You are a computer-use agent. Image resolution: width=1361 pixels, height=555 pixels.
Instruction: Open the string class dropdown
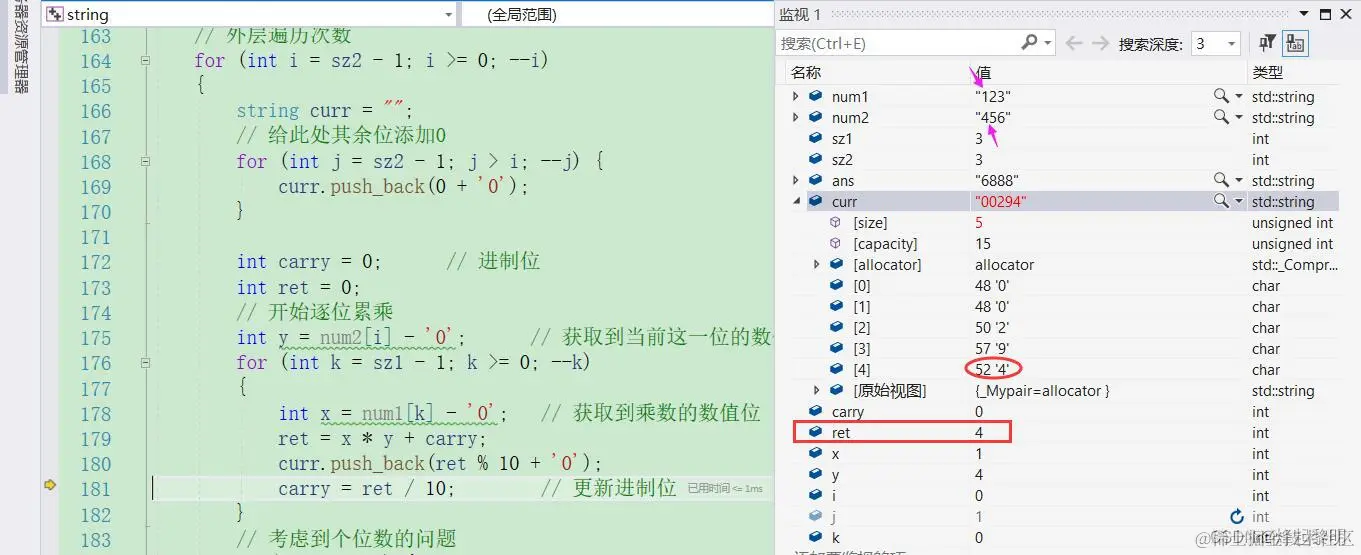[447, 15]
